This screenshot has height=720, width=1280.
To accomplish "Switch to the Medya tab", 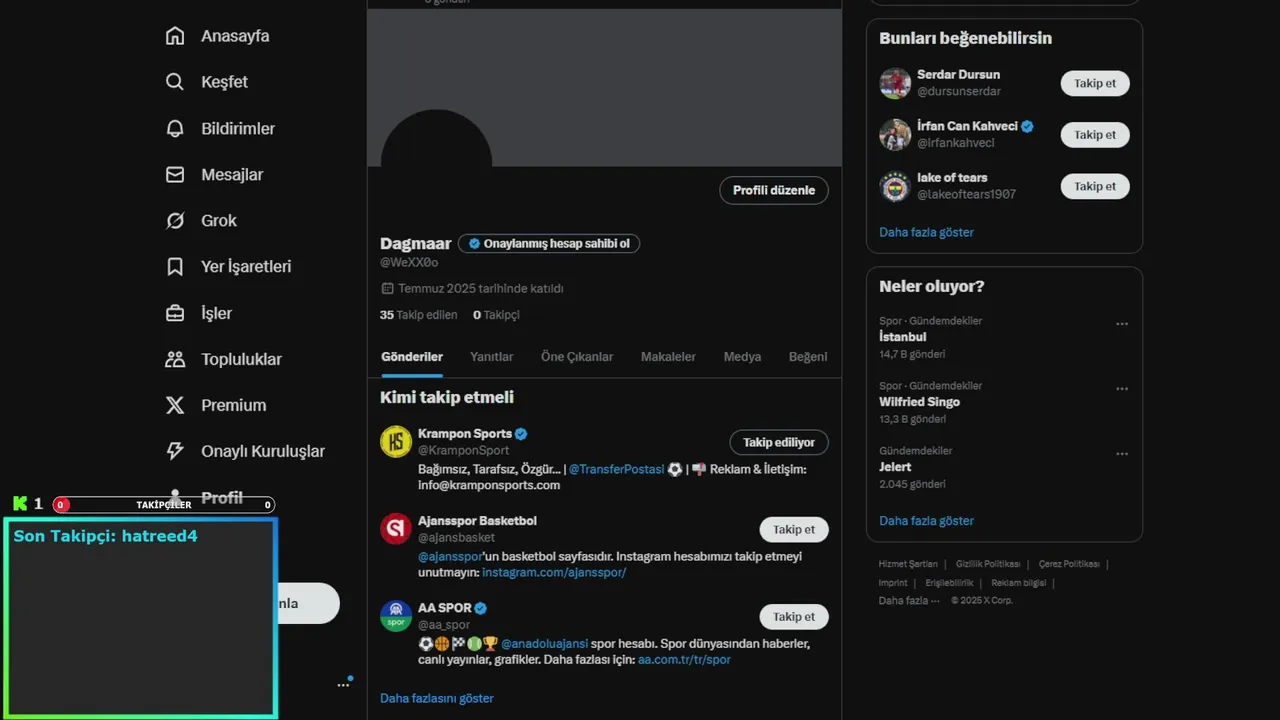I will (x=742, y=357).
